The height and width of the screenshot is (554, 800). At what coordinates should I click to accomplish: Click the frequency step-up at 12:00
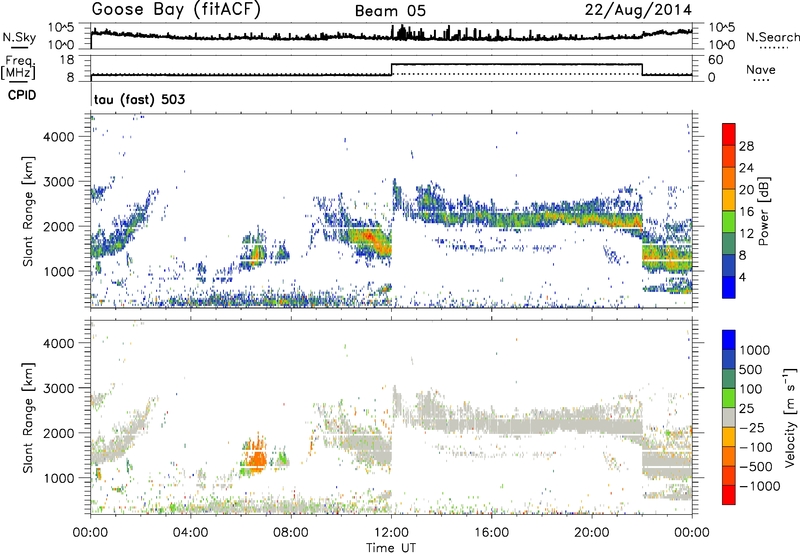pyautogui.click(x=391, y=69)
